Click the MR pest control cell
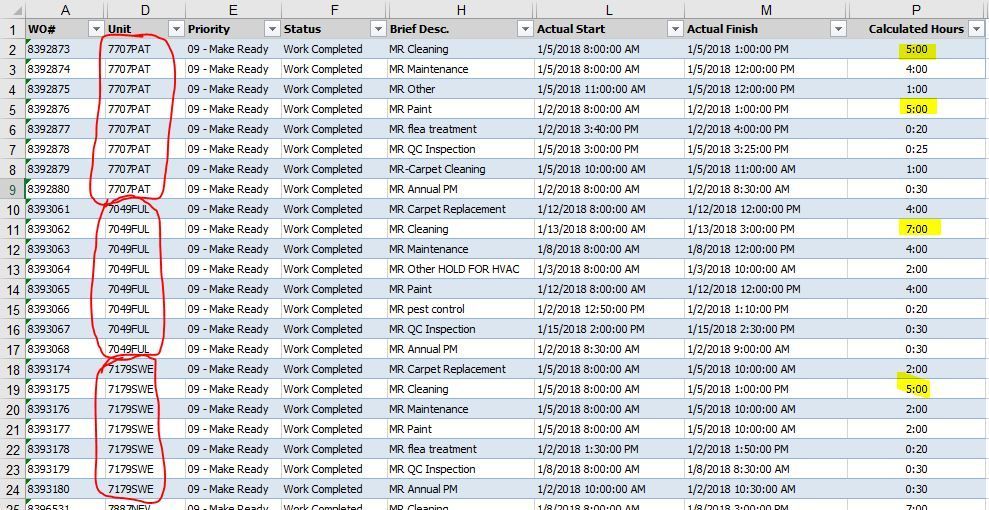 tap(461, 309)
